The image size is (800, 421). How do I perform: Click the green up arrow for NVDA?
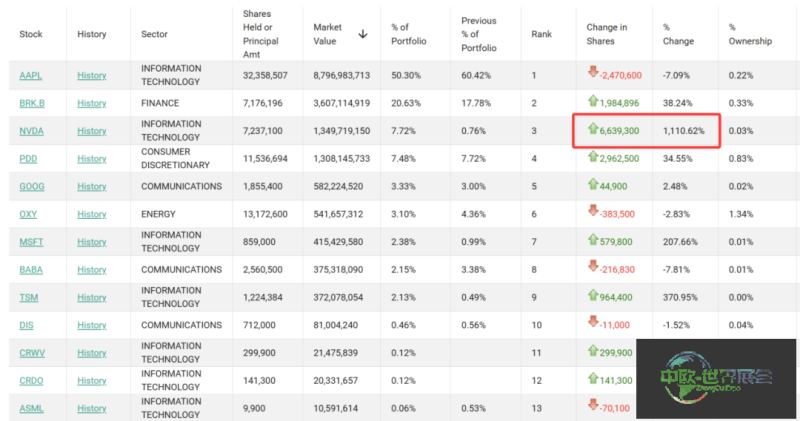point(593,128)
